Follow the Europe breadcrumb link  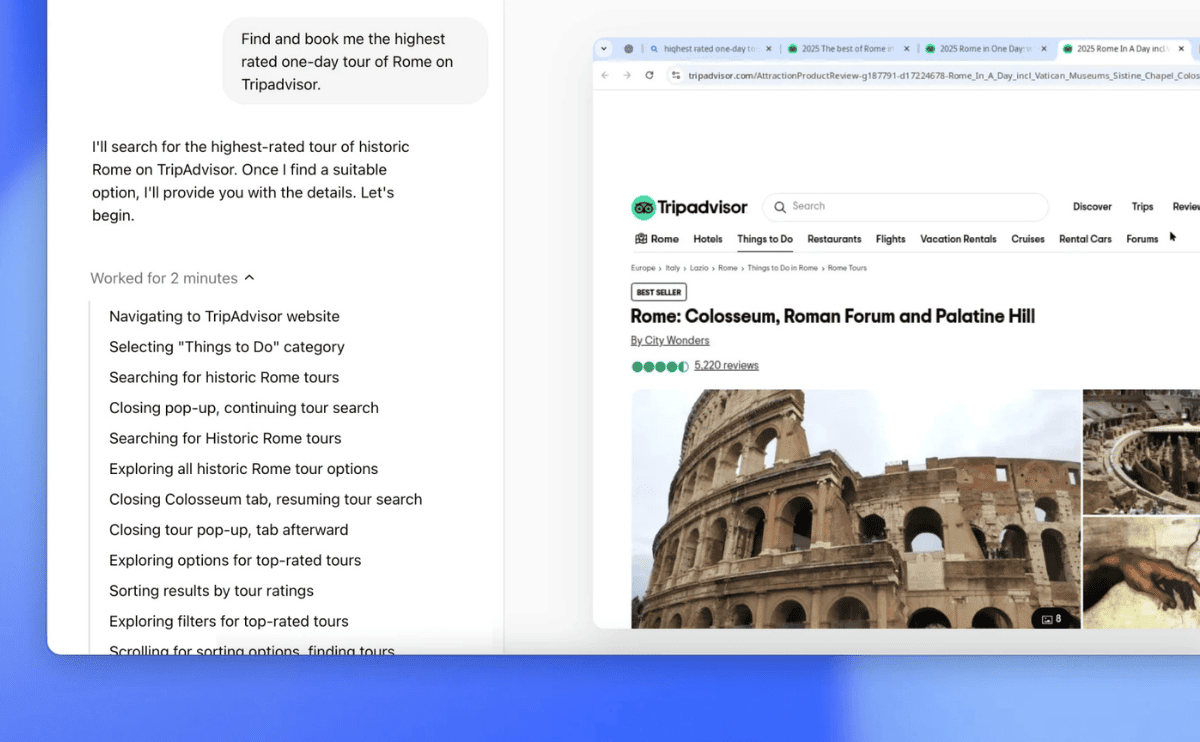point(643,268)
